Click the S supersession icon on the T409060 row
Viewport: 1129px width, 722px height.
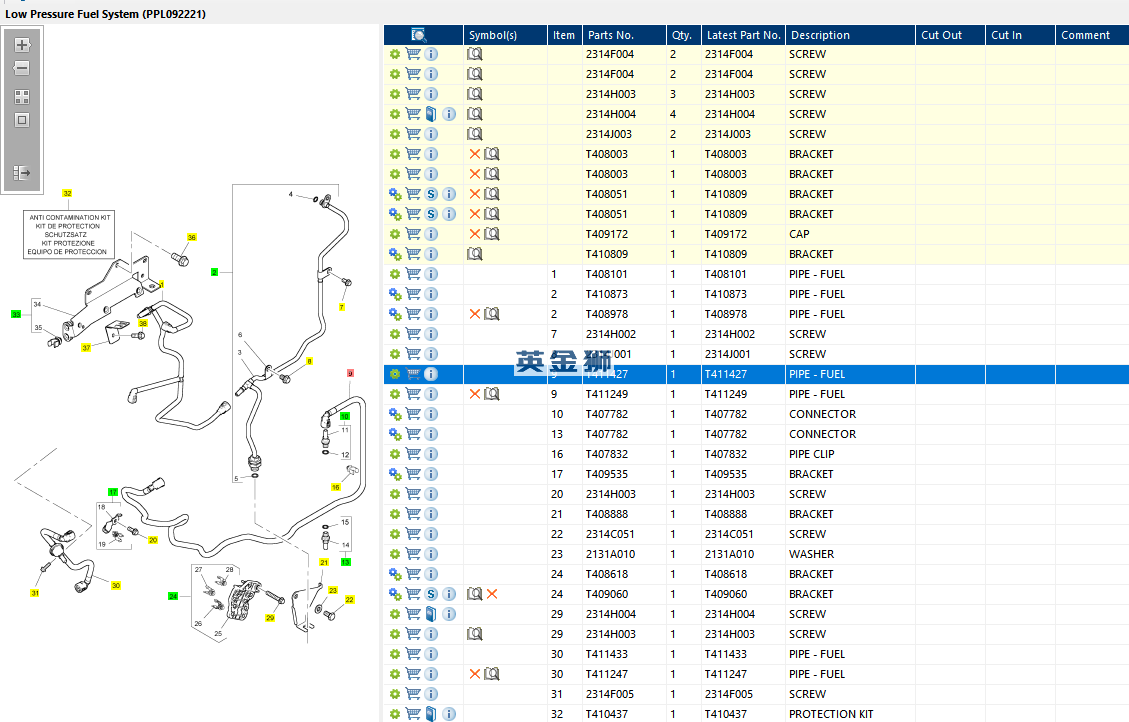click(x=431, y=594)
